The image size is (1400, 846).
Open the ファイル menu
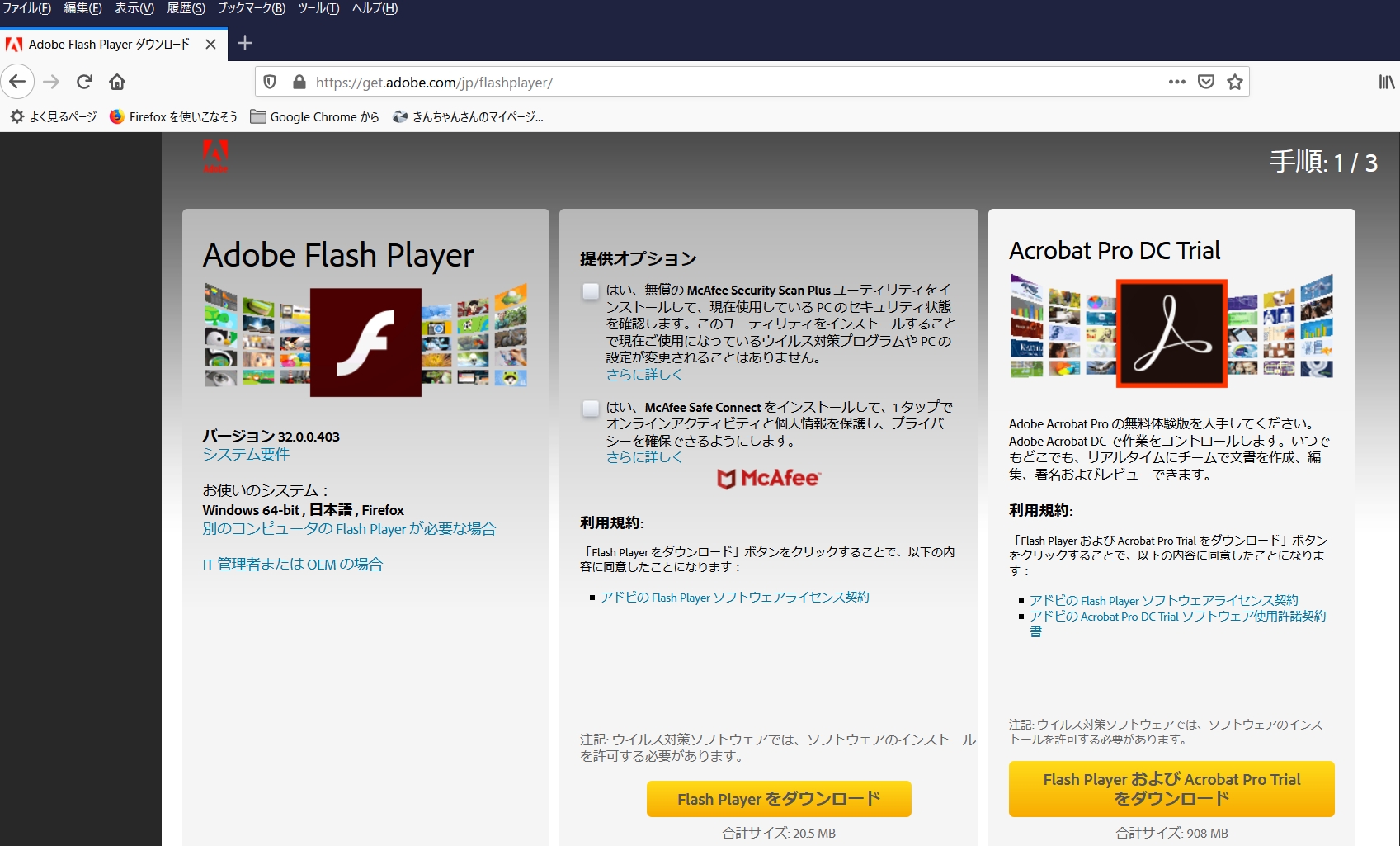pyautogui.click(x=27, y=8)
